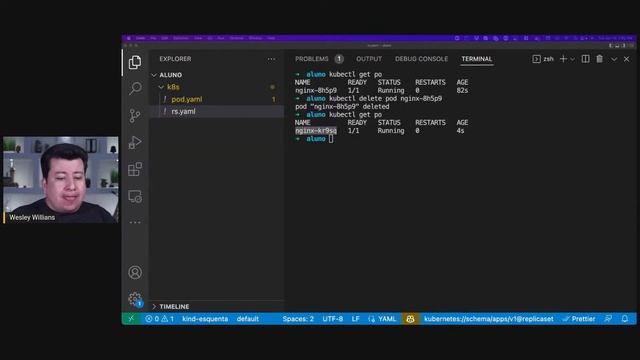Click the 82s AGE value
The image size is (640, 360).
pyautogui.click(x=462, y=91)
